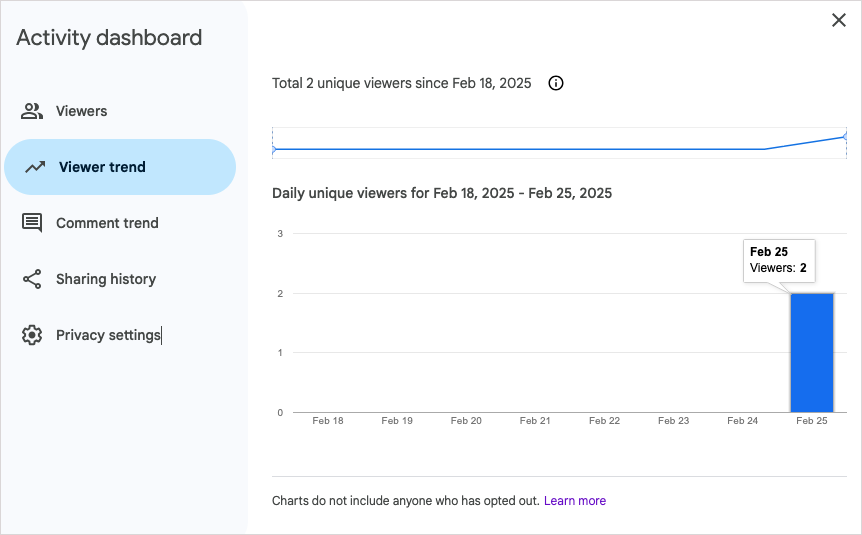Click the right handle of date range slider
This screenshot has width=862, height=535.
click(x=846, y=136)
